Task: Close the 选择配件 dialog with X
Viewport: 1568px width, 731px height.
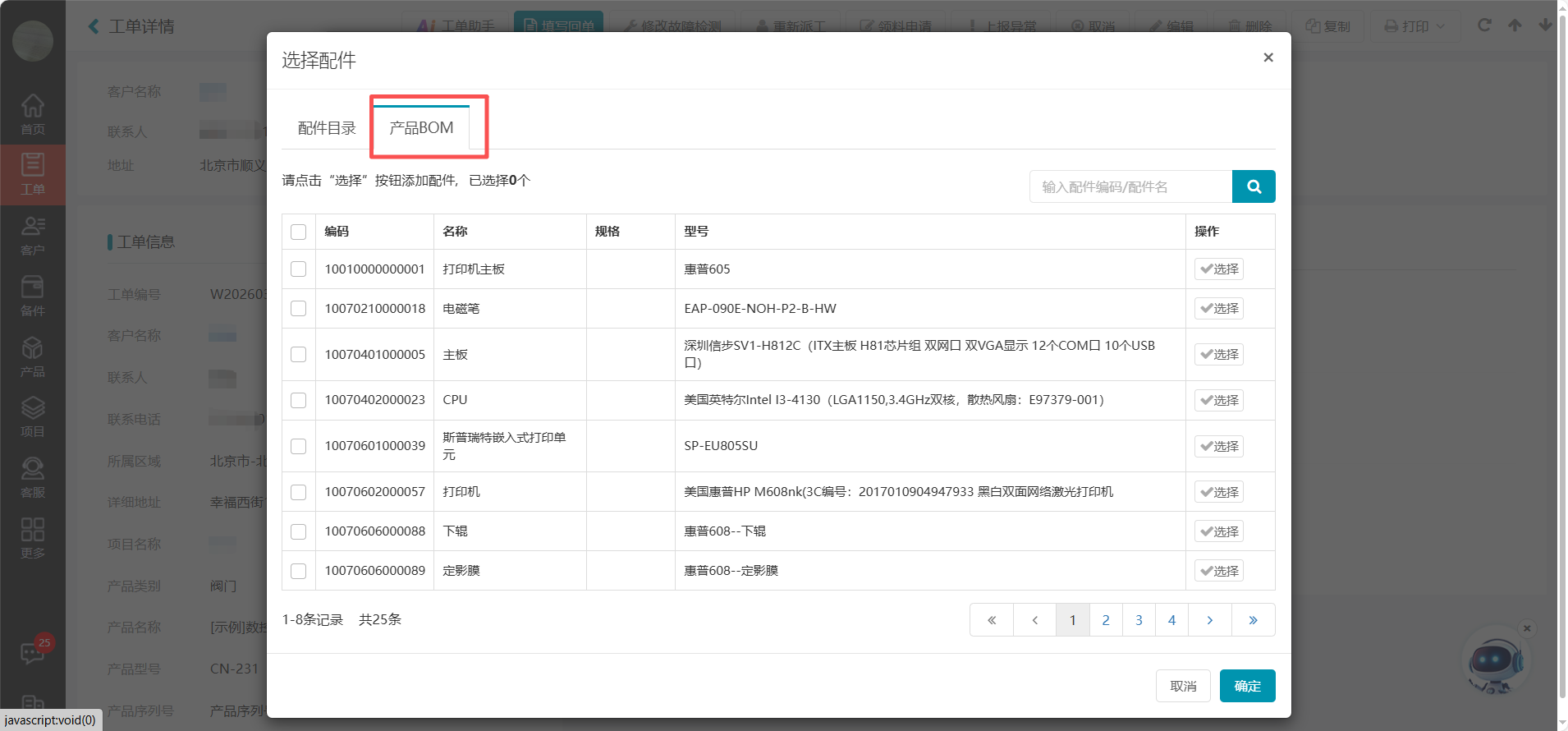Action: (1268, 57)
